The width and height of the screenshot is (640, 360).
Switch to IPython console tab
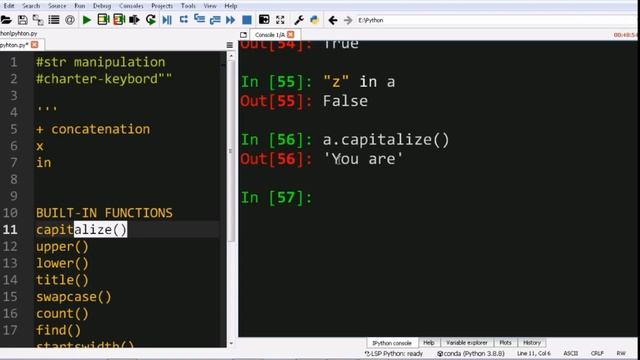(391, 343)
